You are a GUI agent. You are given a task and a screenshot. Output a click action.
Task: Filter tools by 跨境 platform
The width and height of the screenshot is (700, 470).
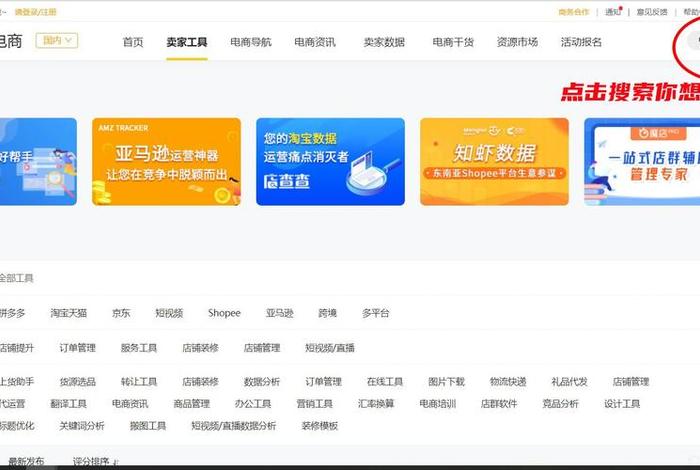(x=327, y=313)
